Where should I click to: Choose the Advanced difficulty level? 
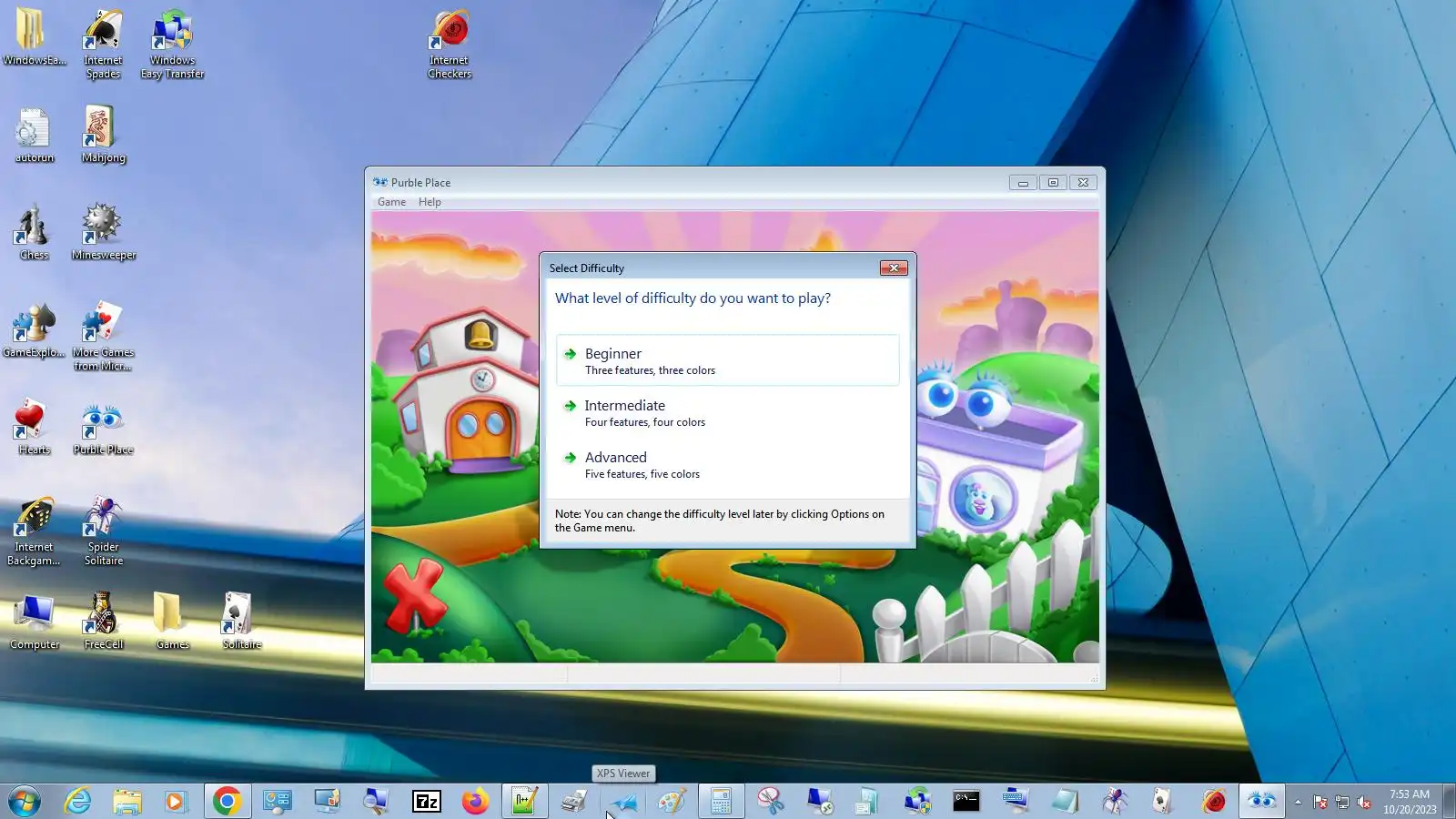(x=727, y=464)
